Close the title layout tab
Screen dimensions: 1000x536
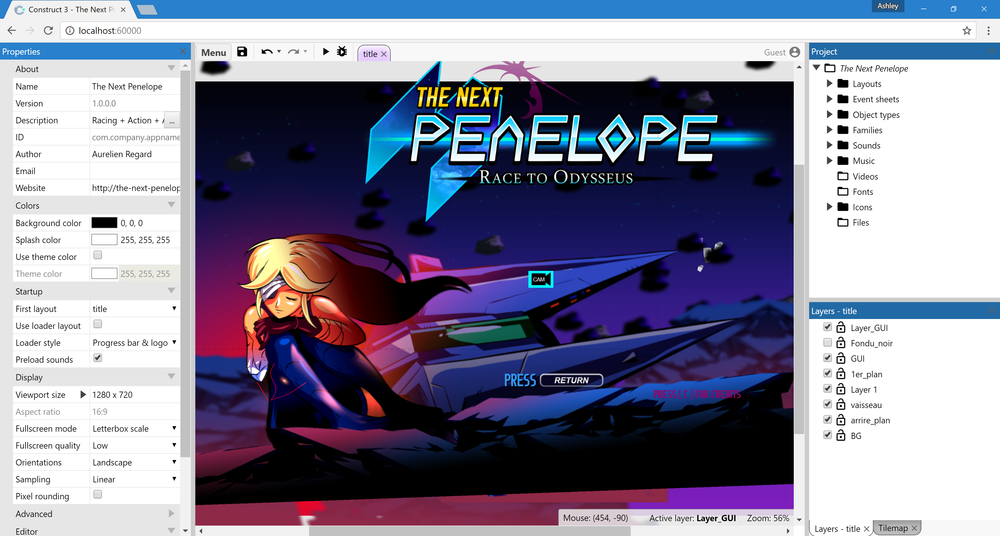click(384, 54)
